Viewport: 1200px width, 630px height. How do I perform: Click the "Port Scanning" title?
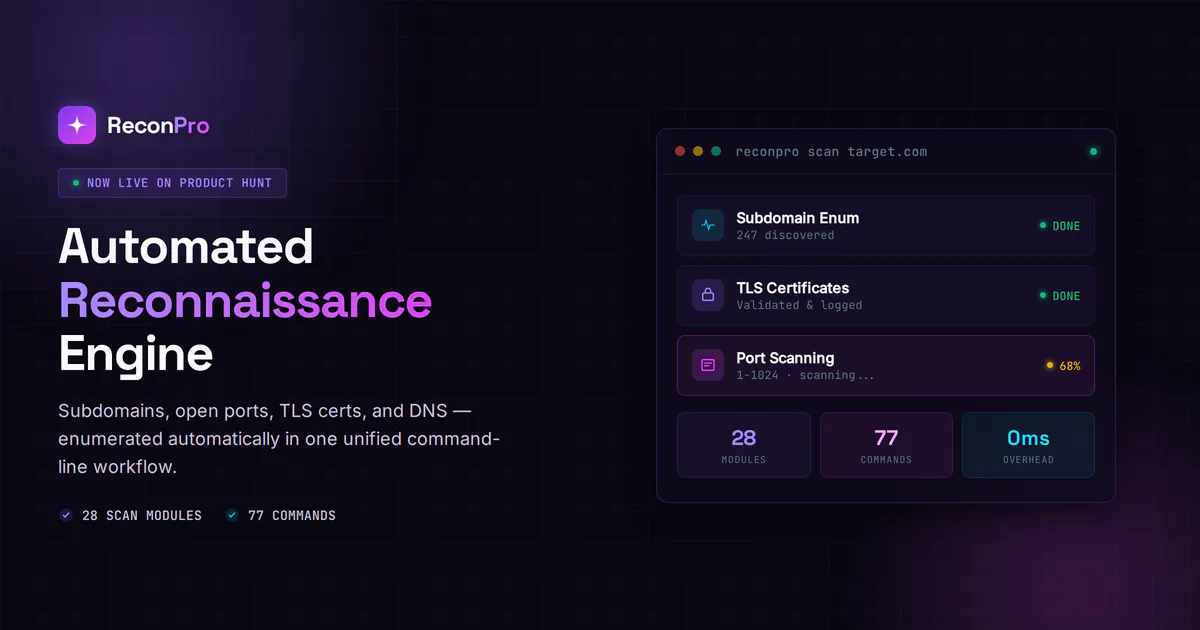click(785, 358)
